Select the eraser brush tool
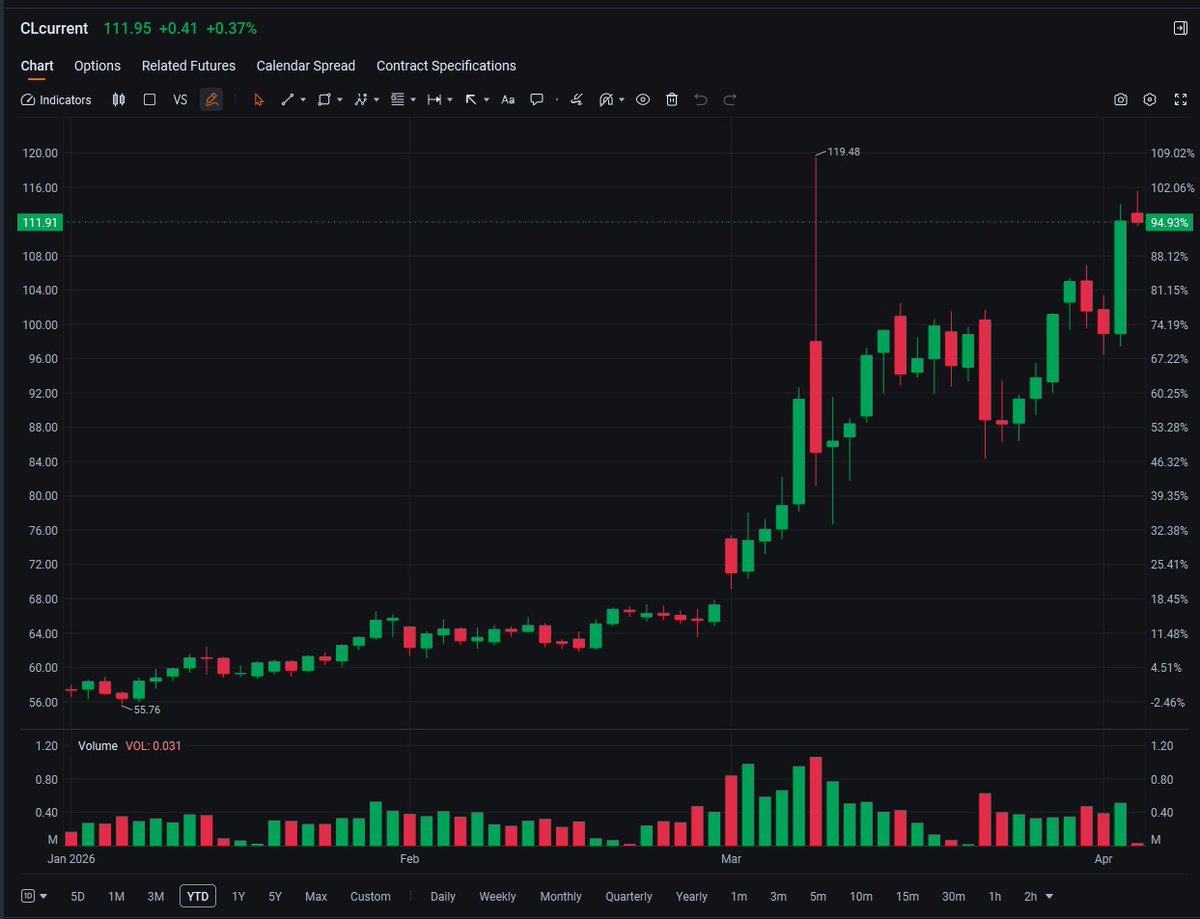Image resolution: width=1200 pixels, height=919 pixels. pyautogui.click(x=577, y=100)
